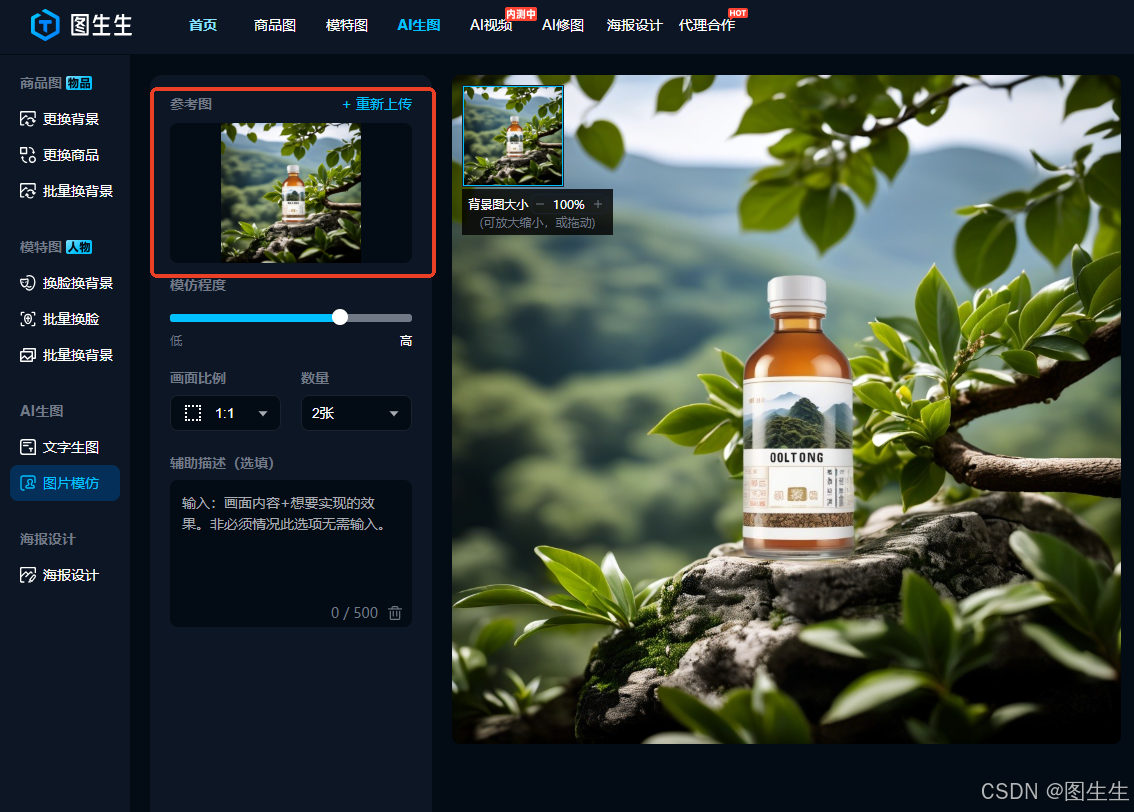
Task: Open the AI修图 top tab
Action: tap(563, 25)
